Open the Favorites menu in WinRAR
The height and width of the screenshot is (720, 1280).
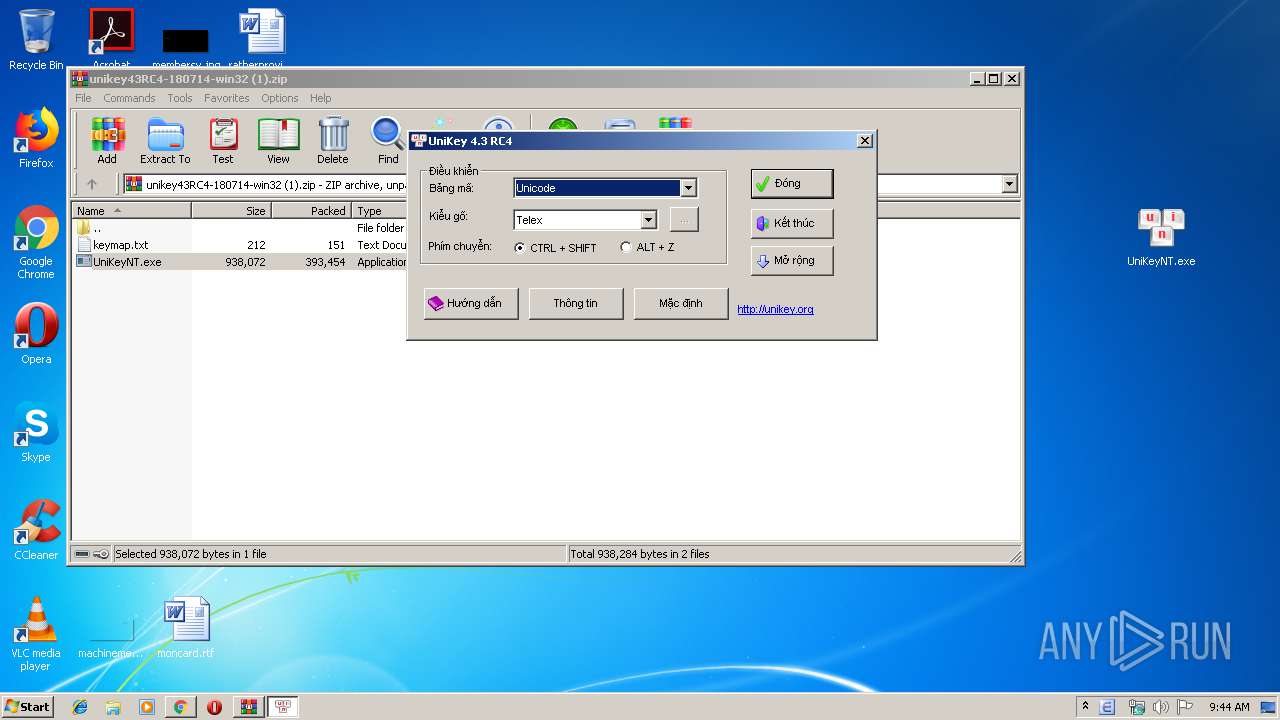pyautogui.click(x=227, y=98)
